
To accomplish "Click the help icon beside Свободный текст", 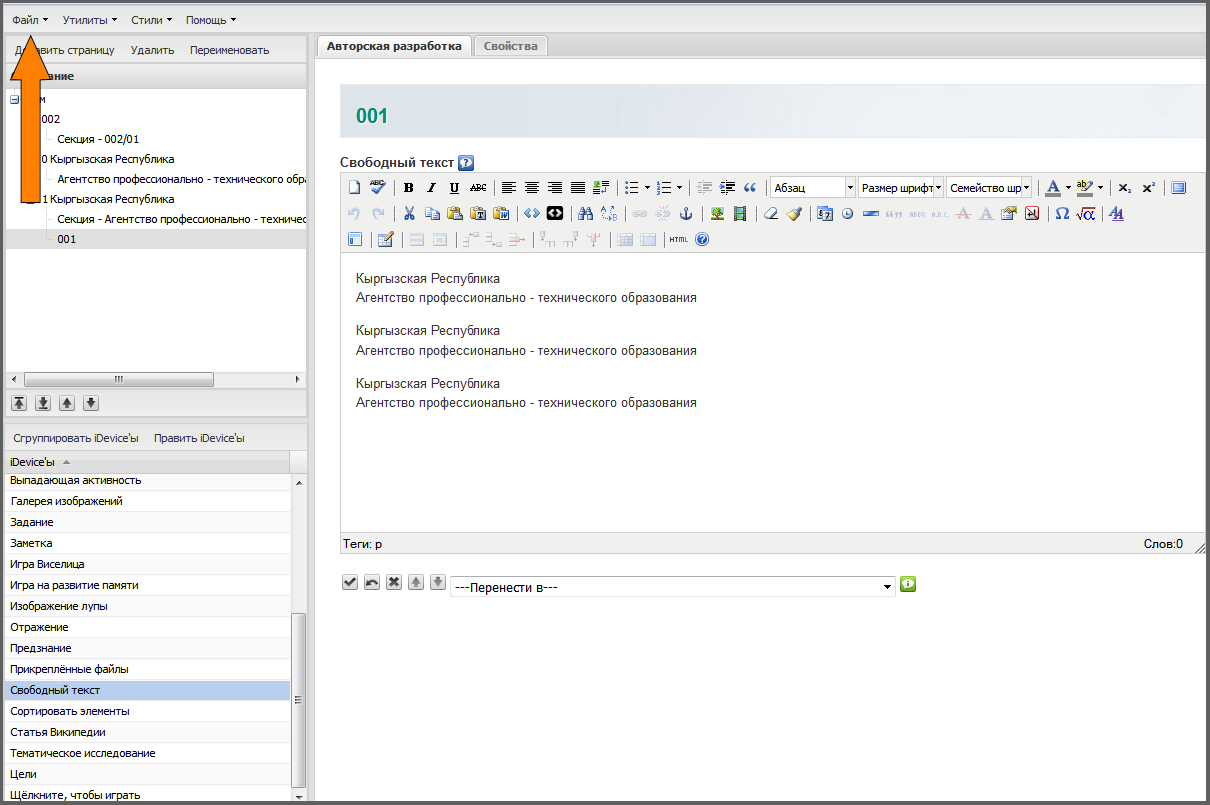I will pyautogui.click(x=465, y=163).
